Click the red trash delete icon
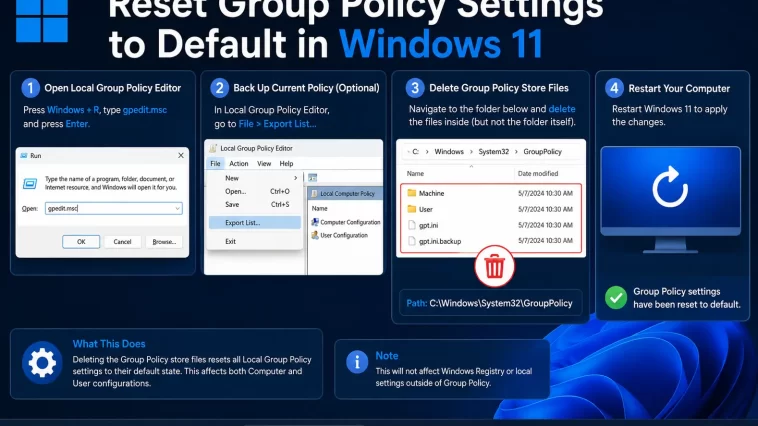Screen dimensions: 758x426 pyautogui.click(x=494, y=266)
